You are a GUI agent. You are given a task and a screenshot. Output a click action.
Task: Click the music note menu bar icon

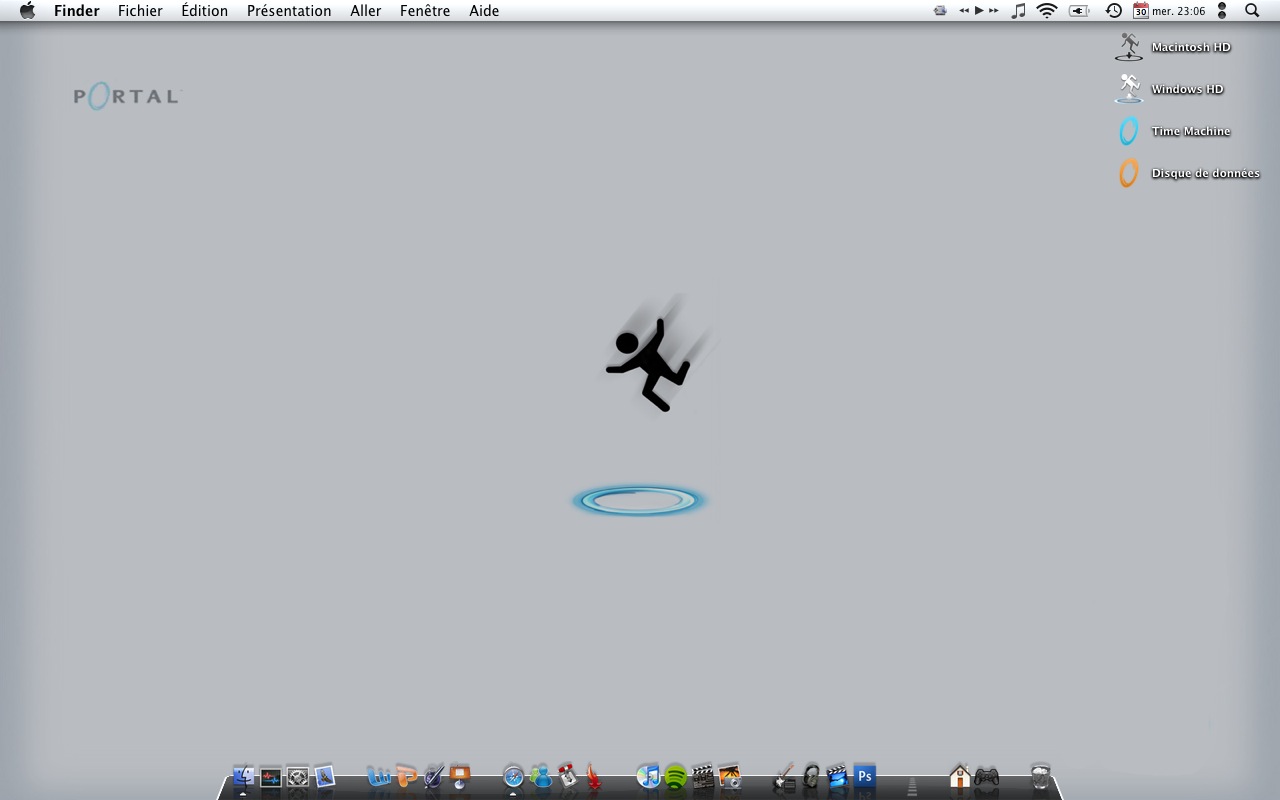point(1018,11)
